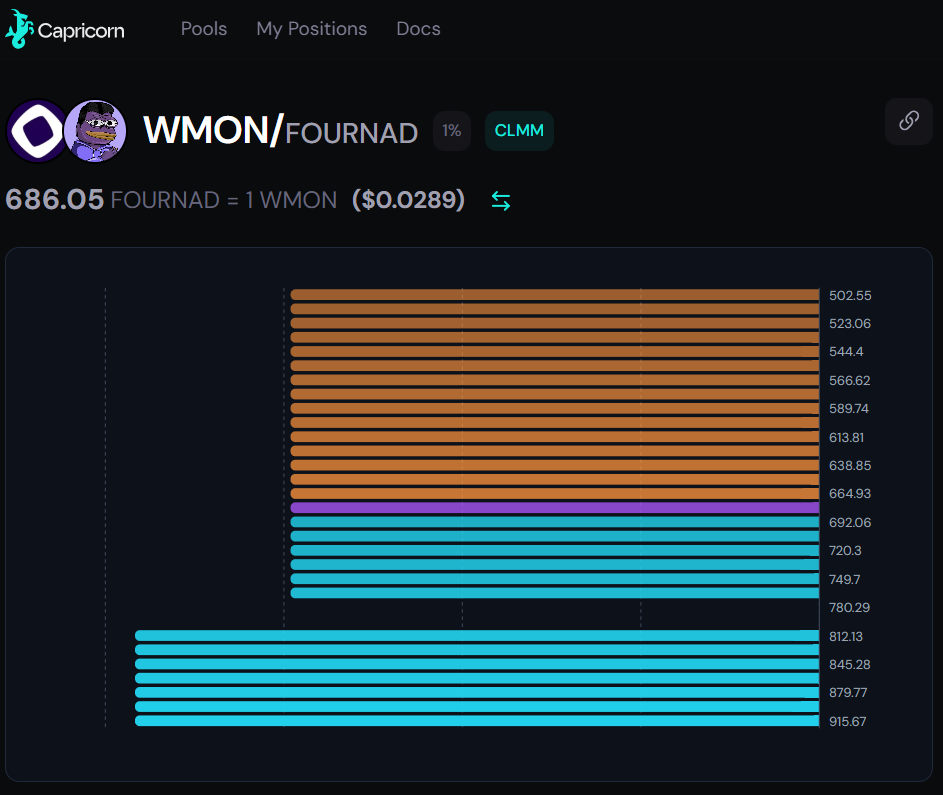Copy pool link with chain icon

pos(908,121)
